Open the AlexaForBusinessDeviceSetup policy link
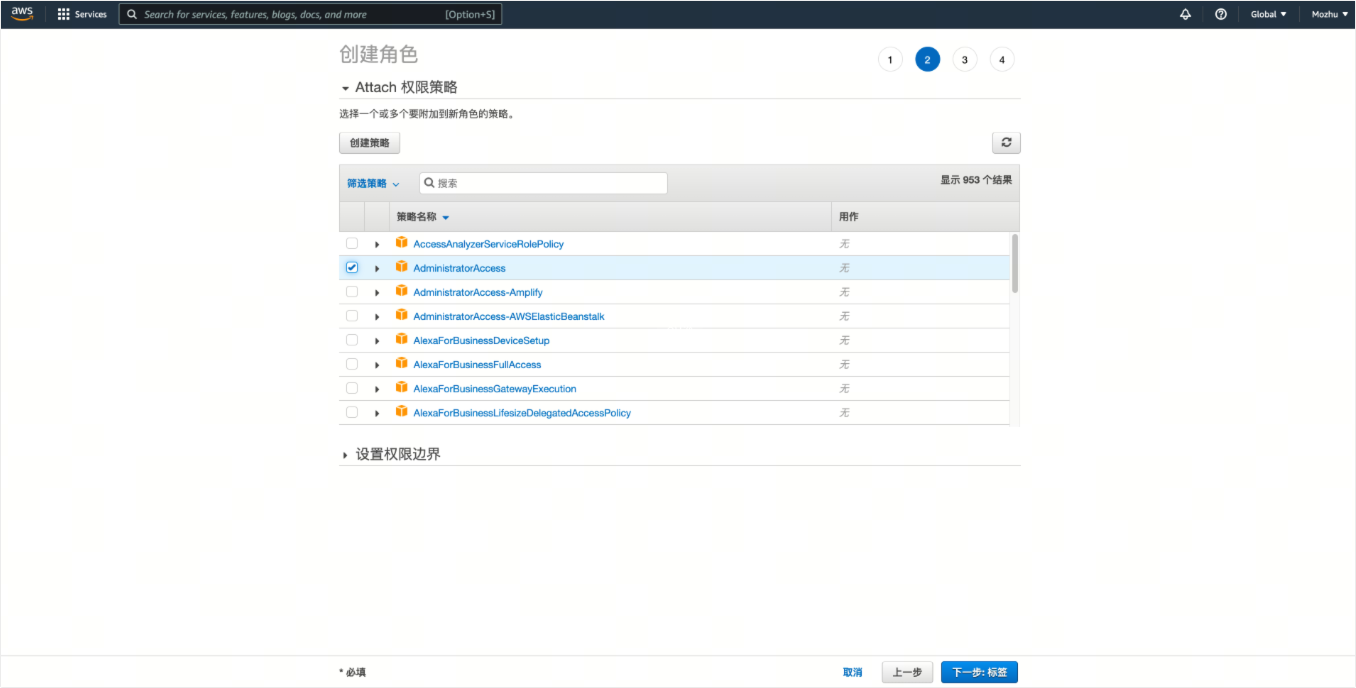 tap(481, 340)
